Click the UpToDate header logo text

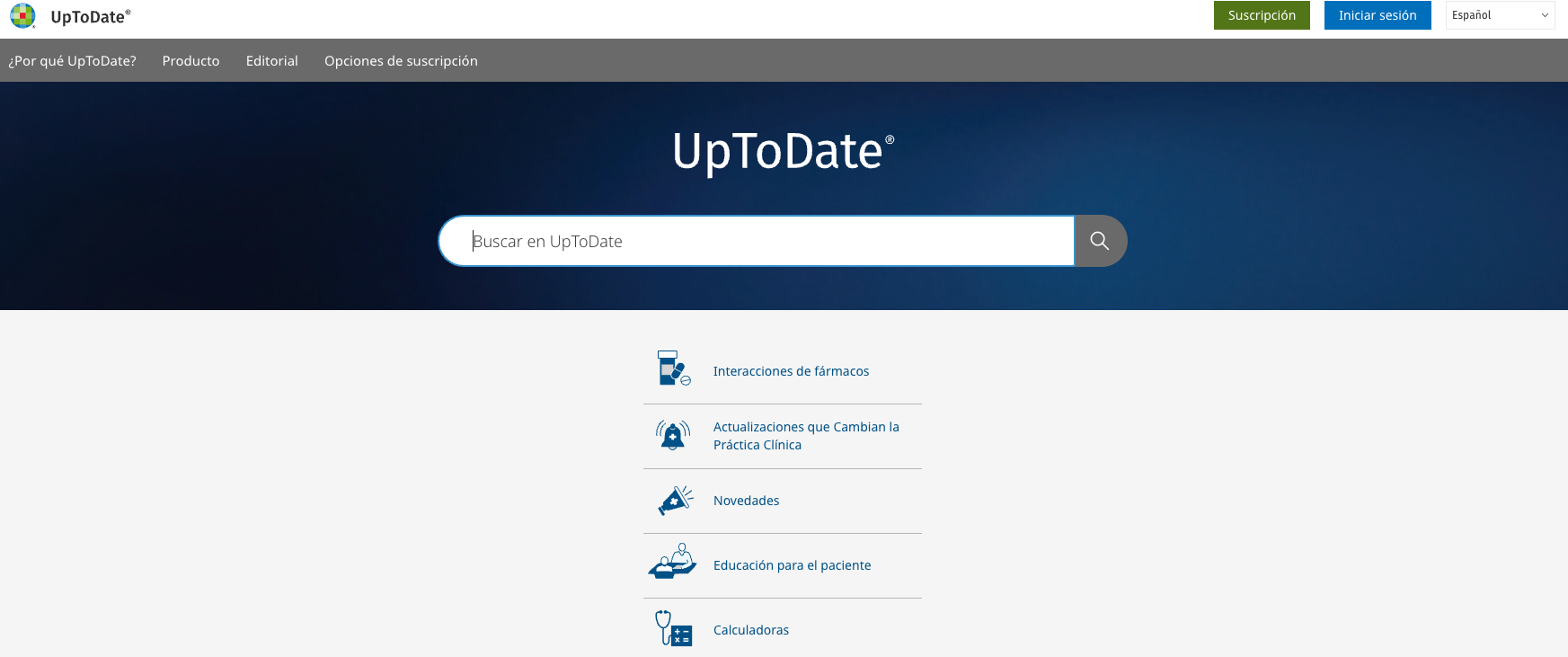point(91,16)
